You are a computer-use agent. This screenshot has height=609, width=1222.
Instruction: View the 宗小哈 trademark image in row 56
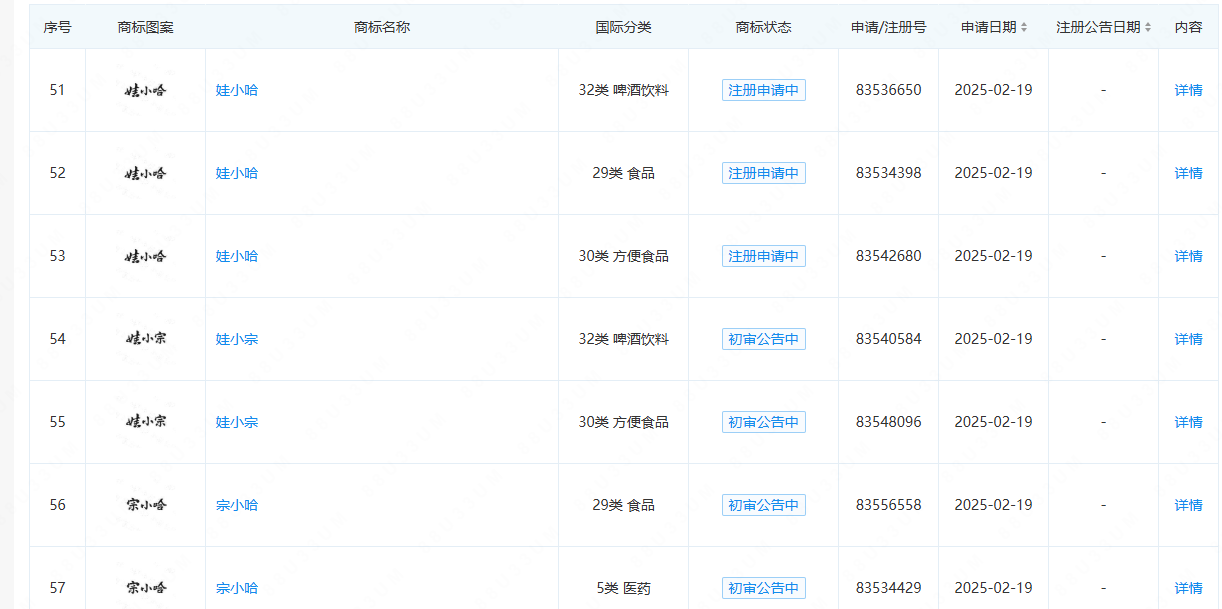point(146,505)
